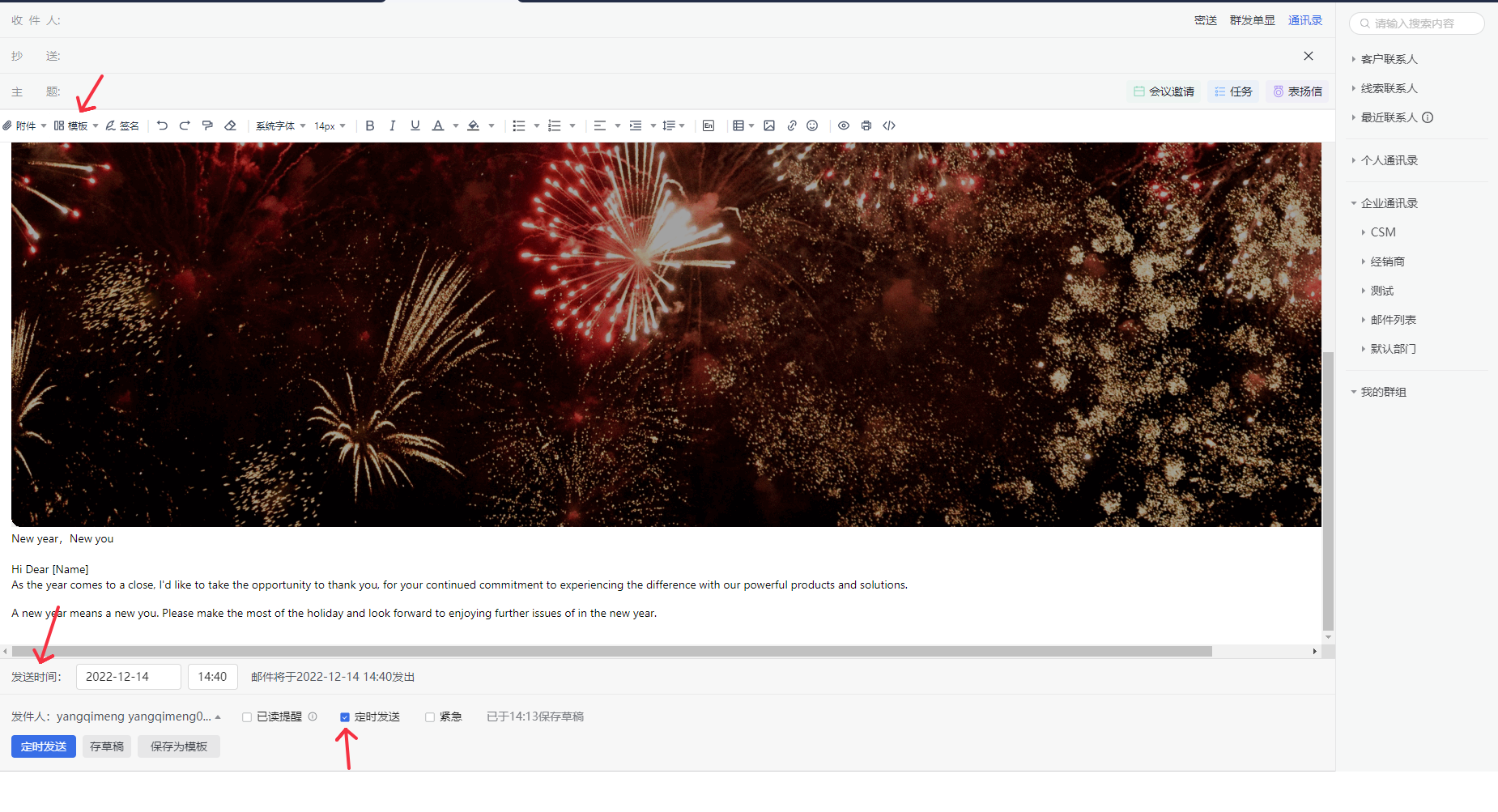Toggle bold text formatting

370,125
